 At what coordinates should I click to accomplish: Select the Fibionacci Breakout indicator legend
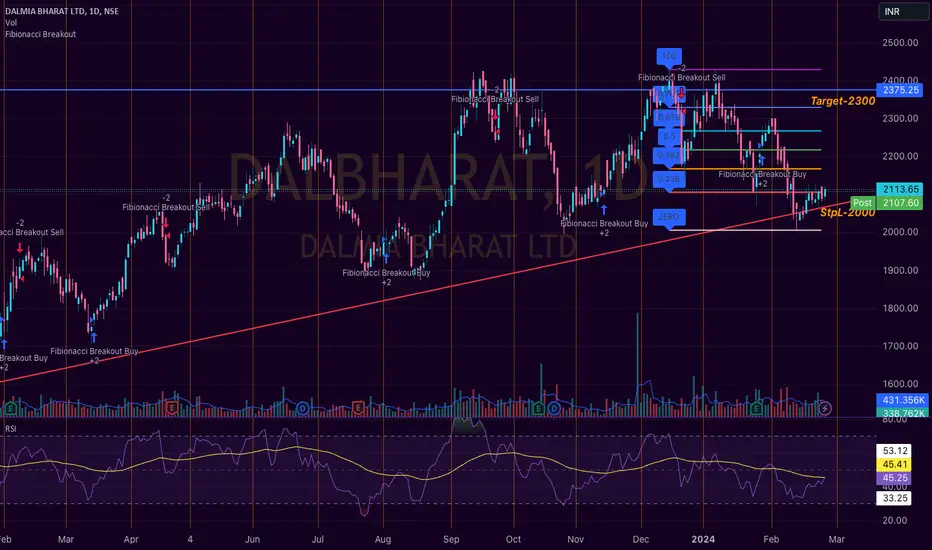pyautogui.click(x=40, y=34)
